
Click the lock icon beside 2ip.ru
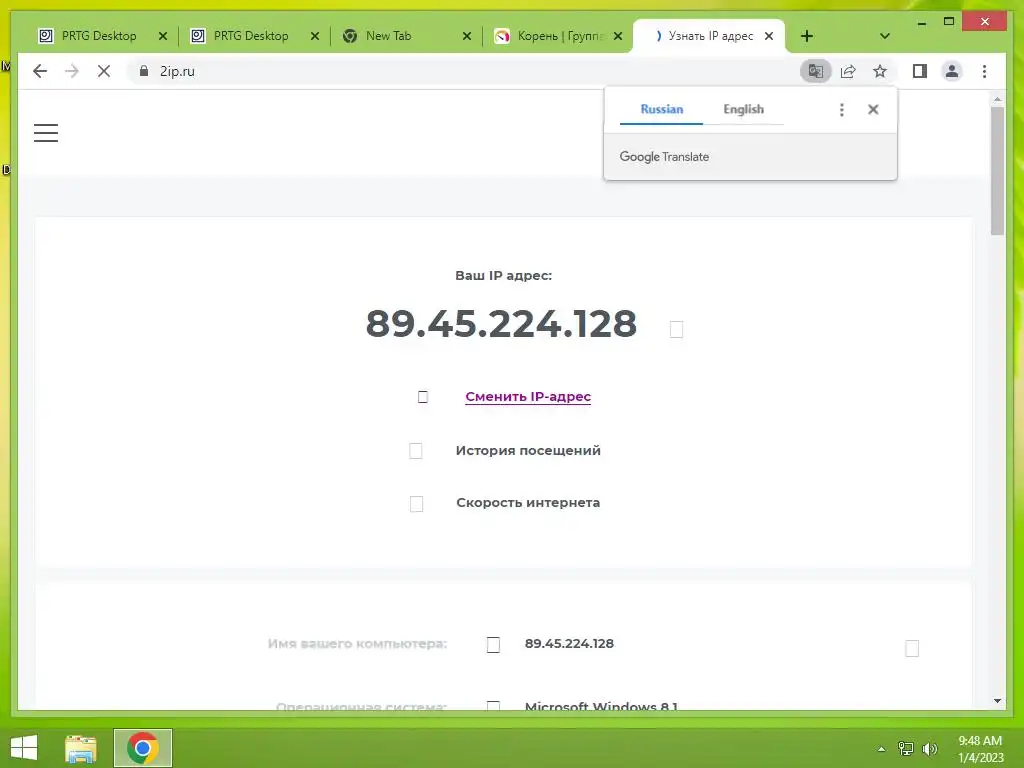point(144,71)
